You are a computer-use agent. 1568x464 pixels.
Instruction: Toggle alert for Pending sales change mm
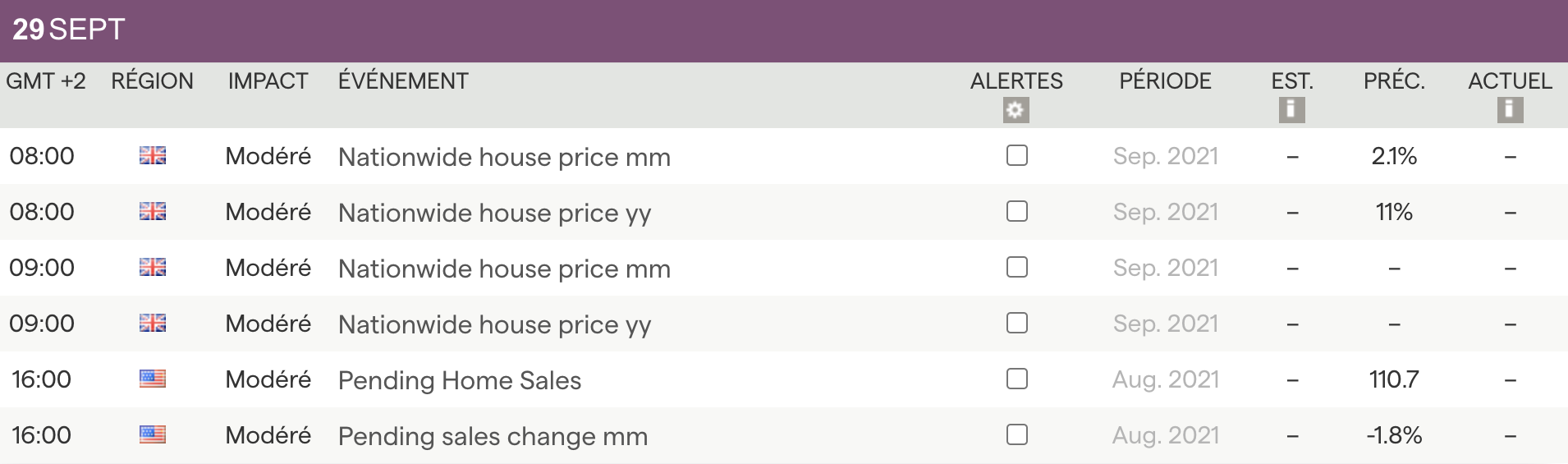pos(1016,435)
